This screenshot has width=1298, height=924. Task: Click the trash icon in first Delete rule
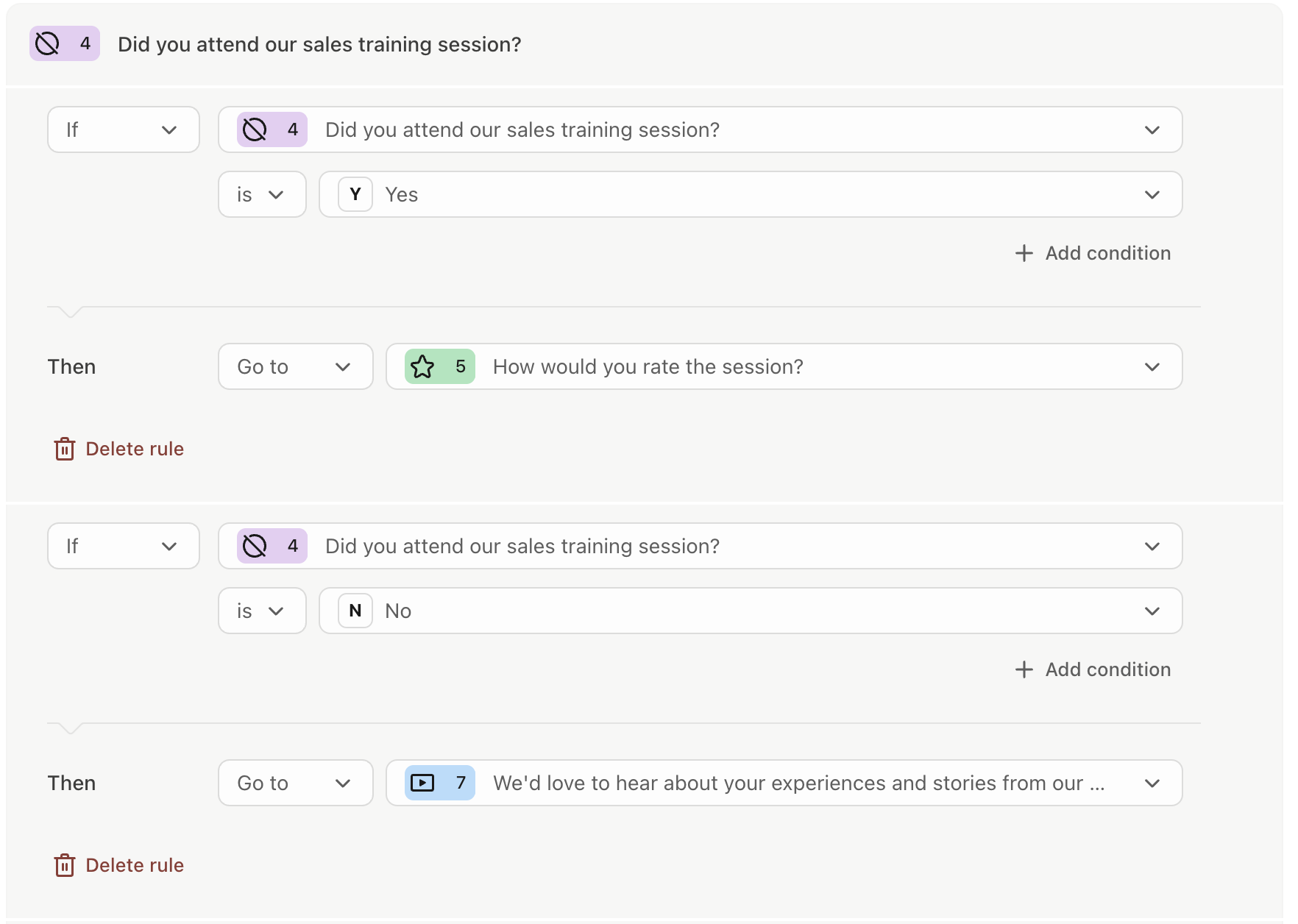click(x=65, y=449)
